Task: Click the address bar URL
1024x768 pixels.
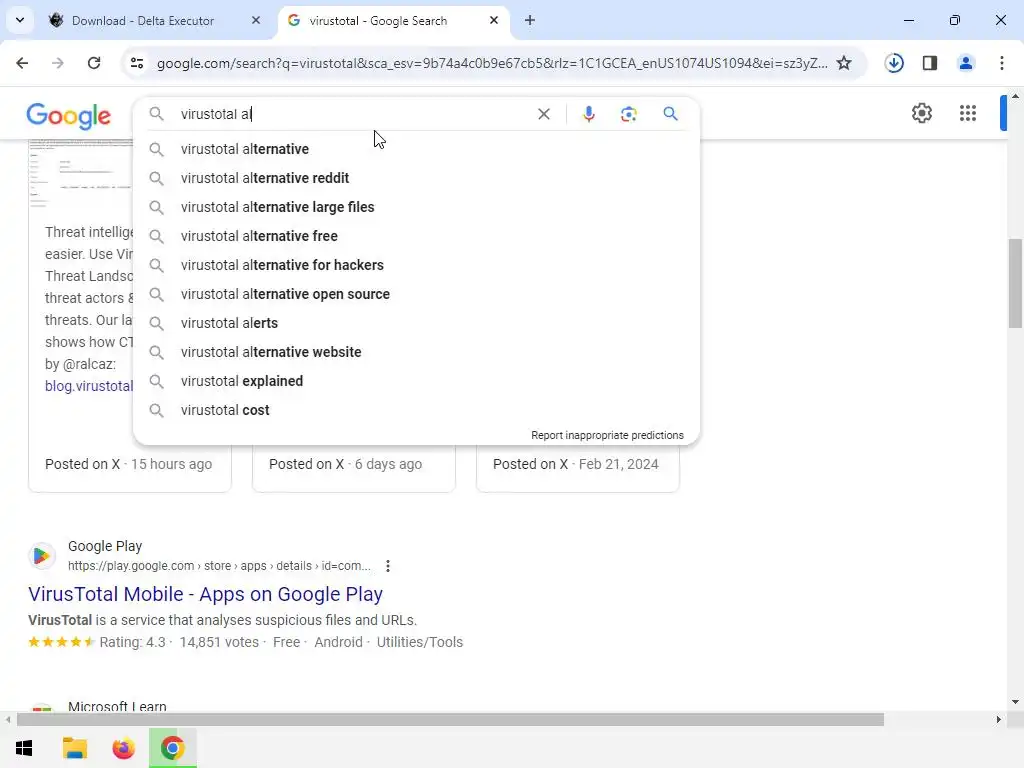Action: [x=492, y=63]
